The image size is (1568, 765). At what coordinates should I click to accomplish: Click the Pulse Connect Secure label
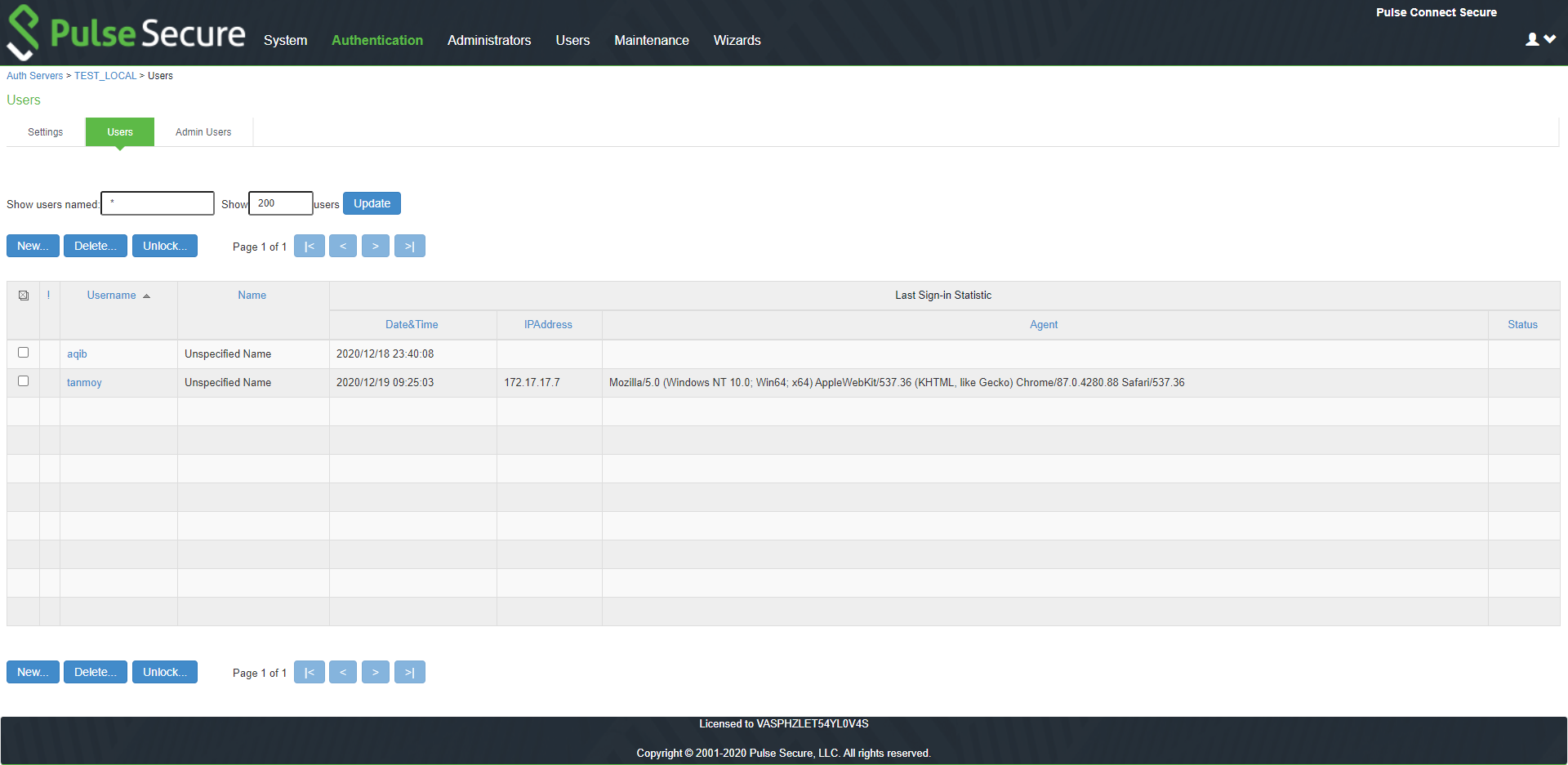point(1437,12)
